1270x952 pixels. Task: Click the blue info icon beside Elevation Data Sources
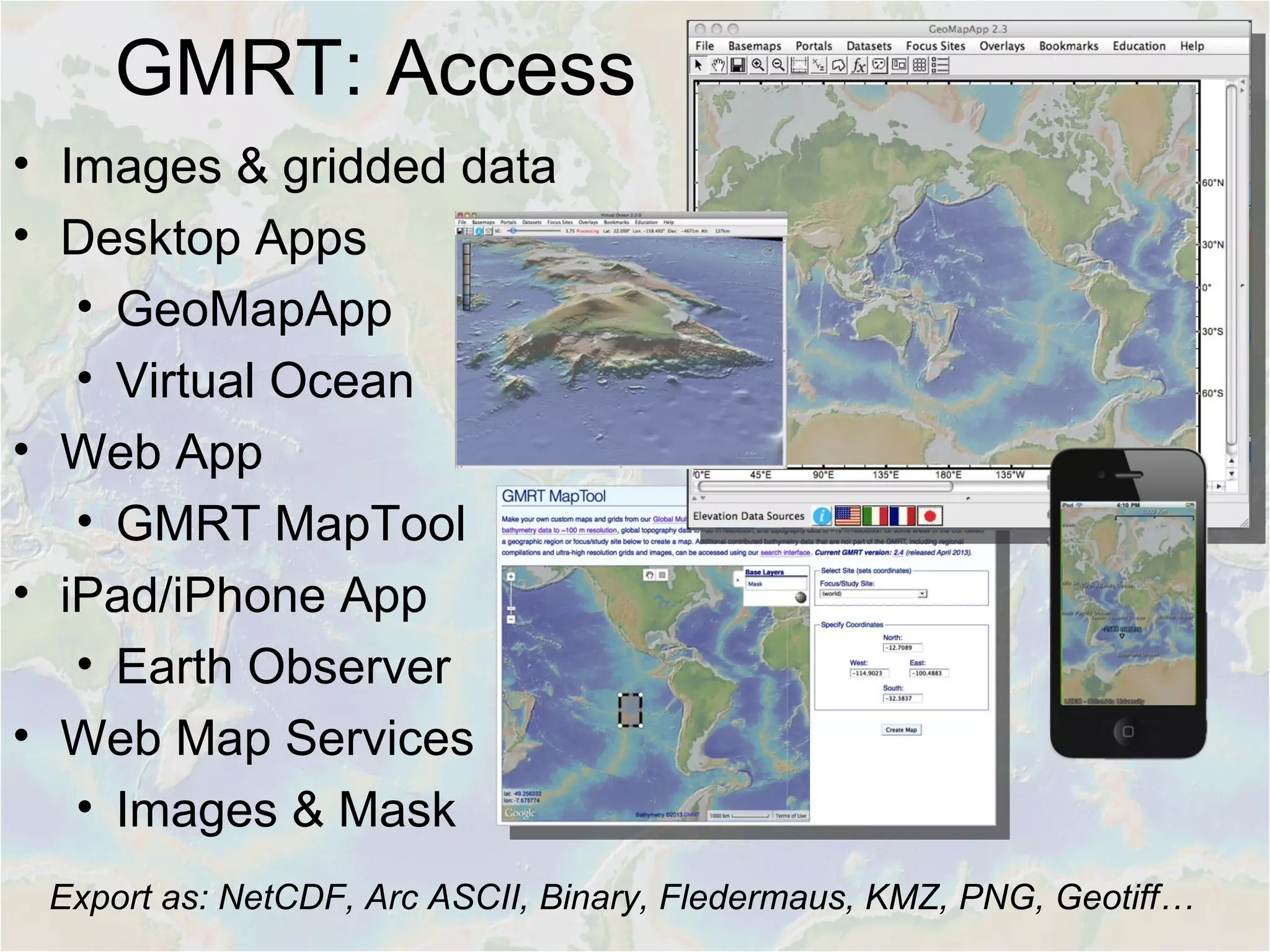(822, 516)
